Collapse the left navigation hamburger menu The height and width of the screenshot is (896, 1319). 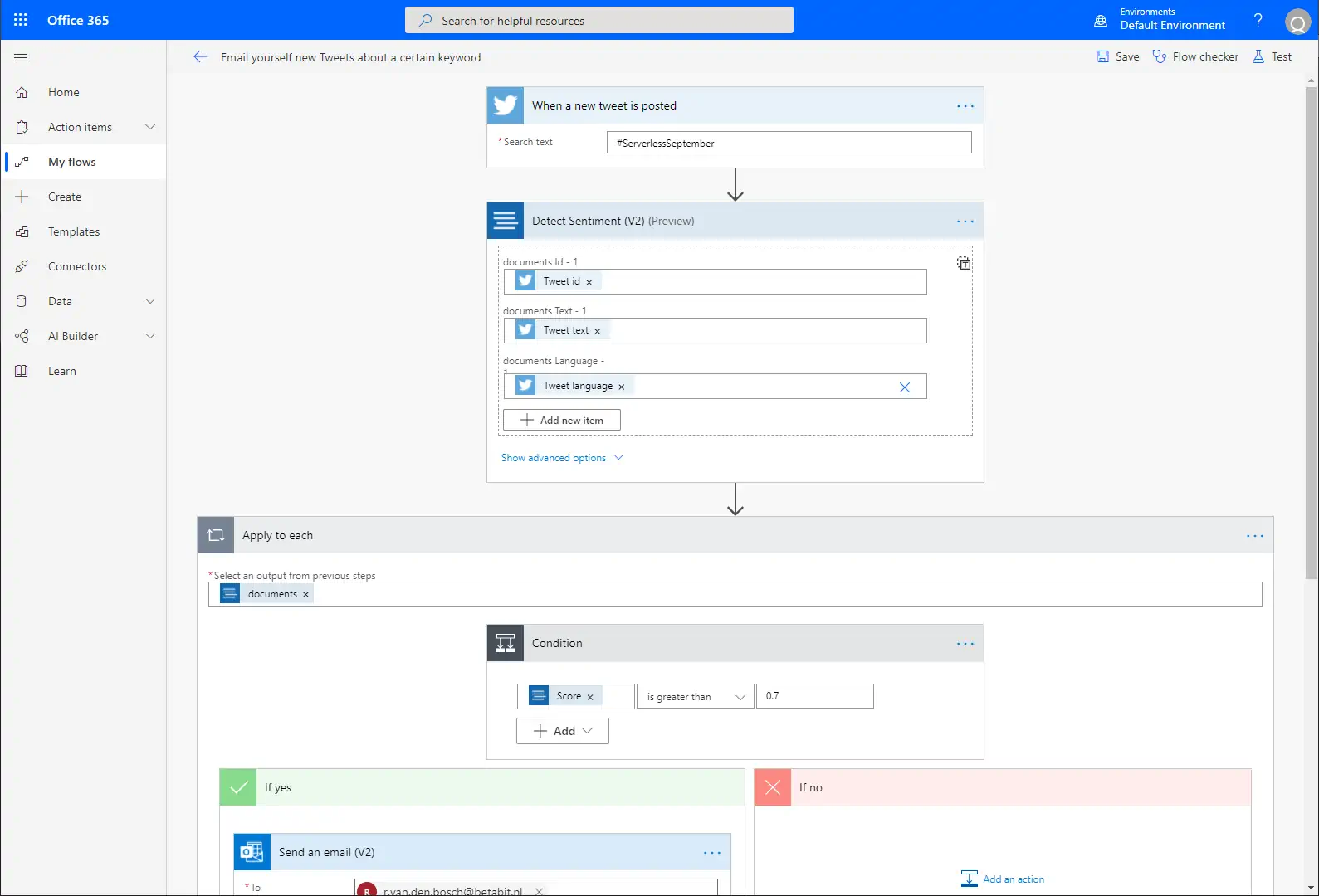pyautogui.click(x=21, y=57)
